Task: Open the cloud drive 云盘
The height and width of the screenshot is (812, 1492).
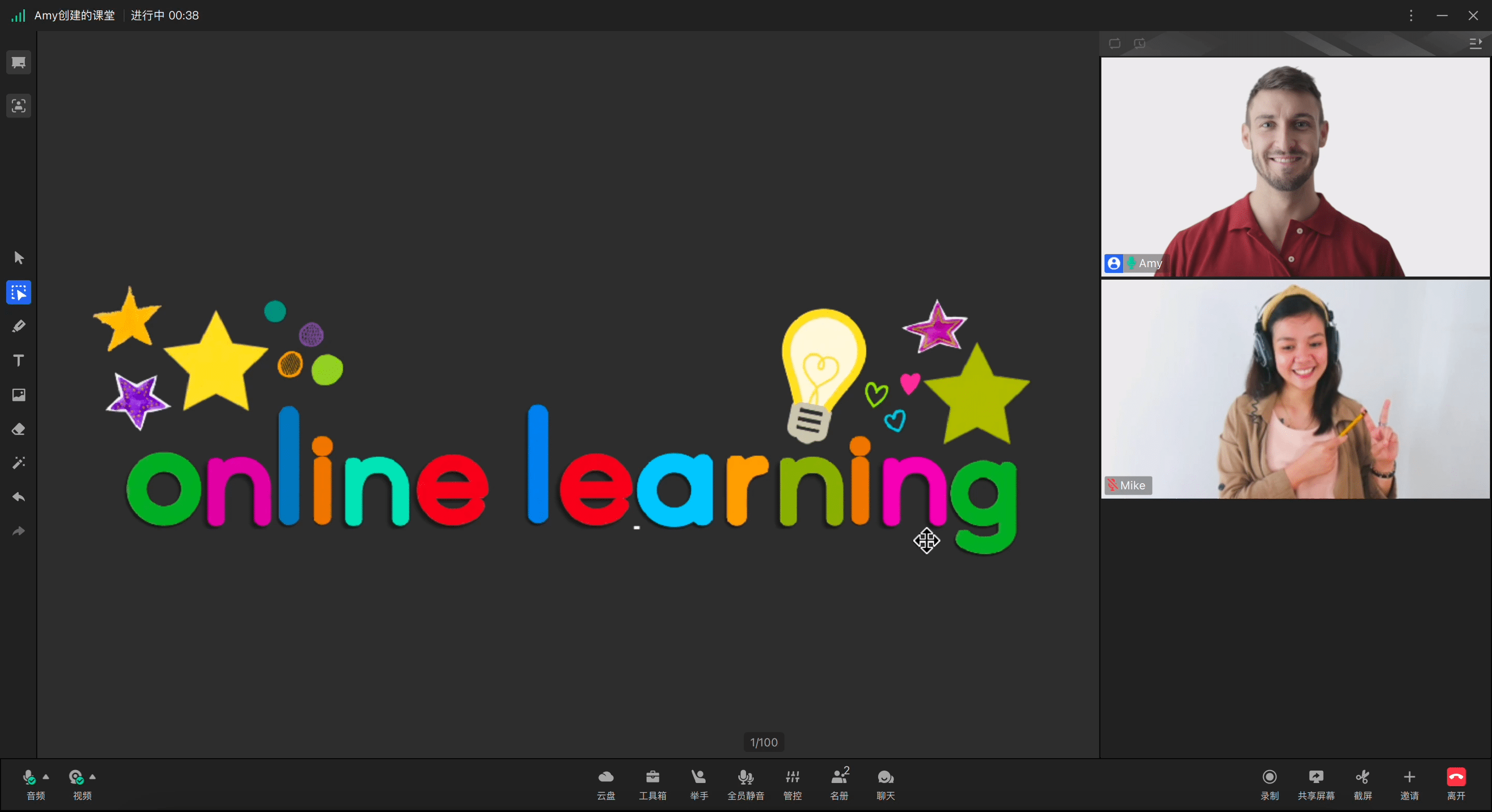Action: tap(606, 785)
